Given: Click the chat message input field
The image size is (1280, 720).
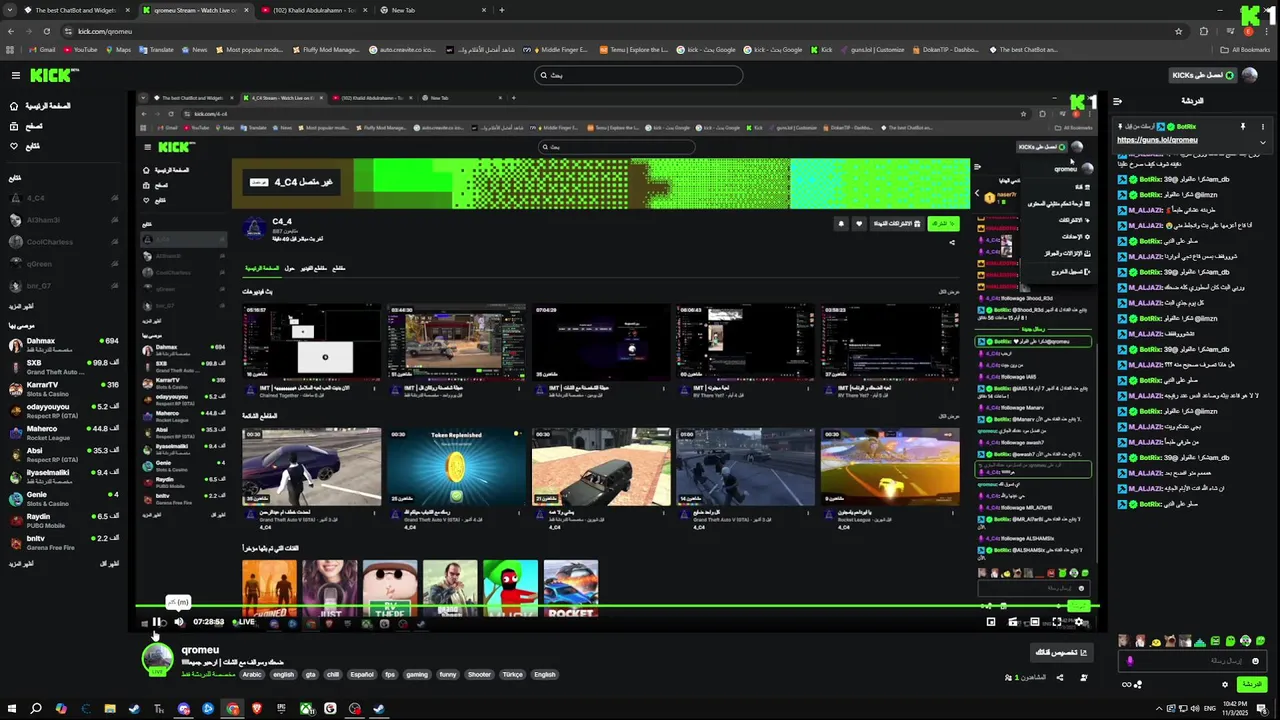Looking at the screenshot, I should tap(1193, 661).
